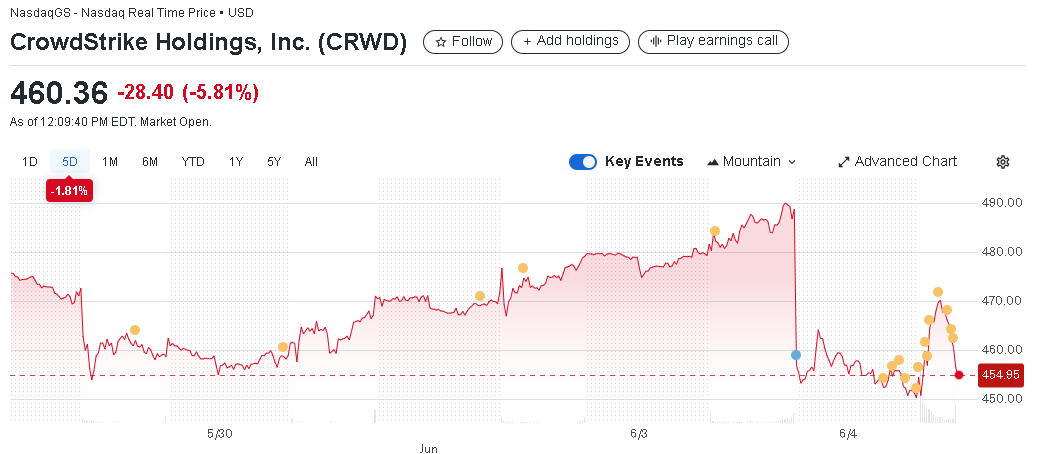This screenshot has height=454, width=1044.
Task: Click the blue key event marker
Action: (x=796, y=355)
